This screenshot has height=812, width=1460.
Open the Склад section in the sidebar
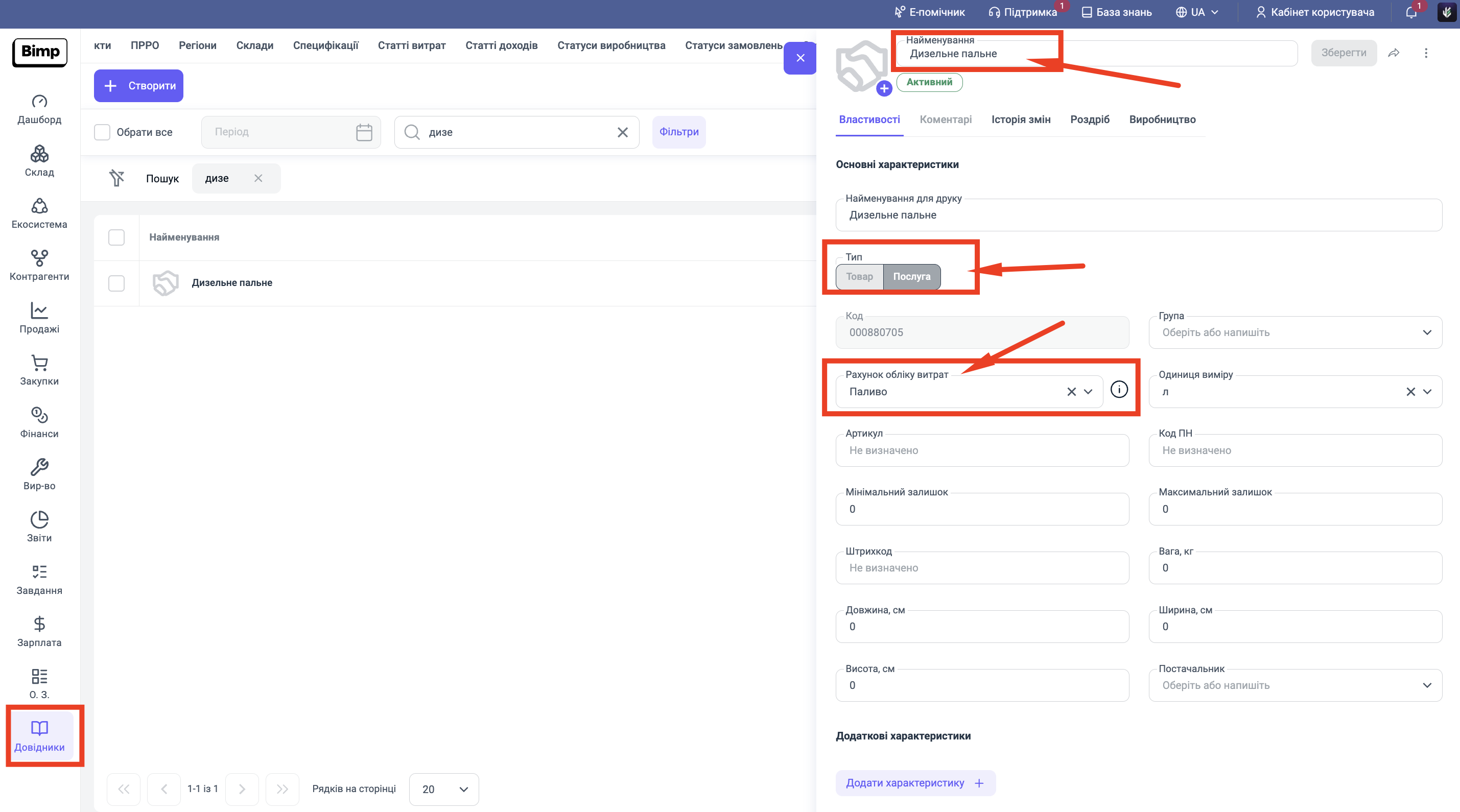click(x=39, y=161)
